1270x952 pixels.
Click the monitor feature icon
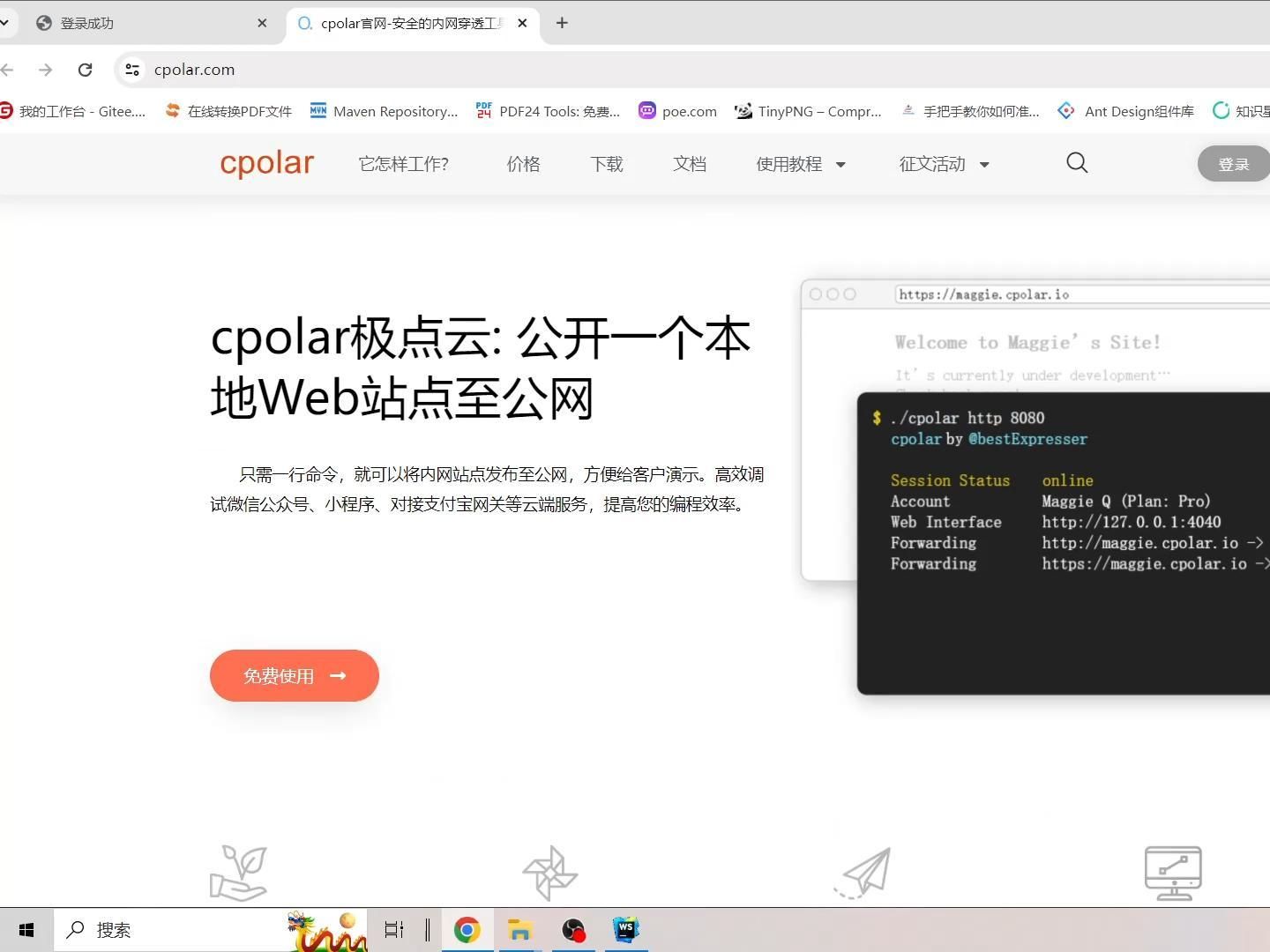coord(1173,873)
